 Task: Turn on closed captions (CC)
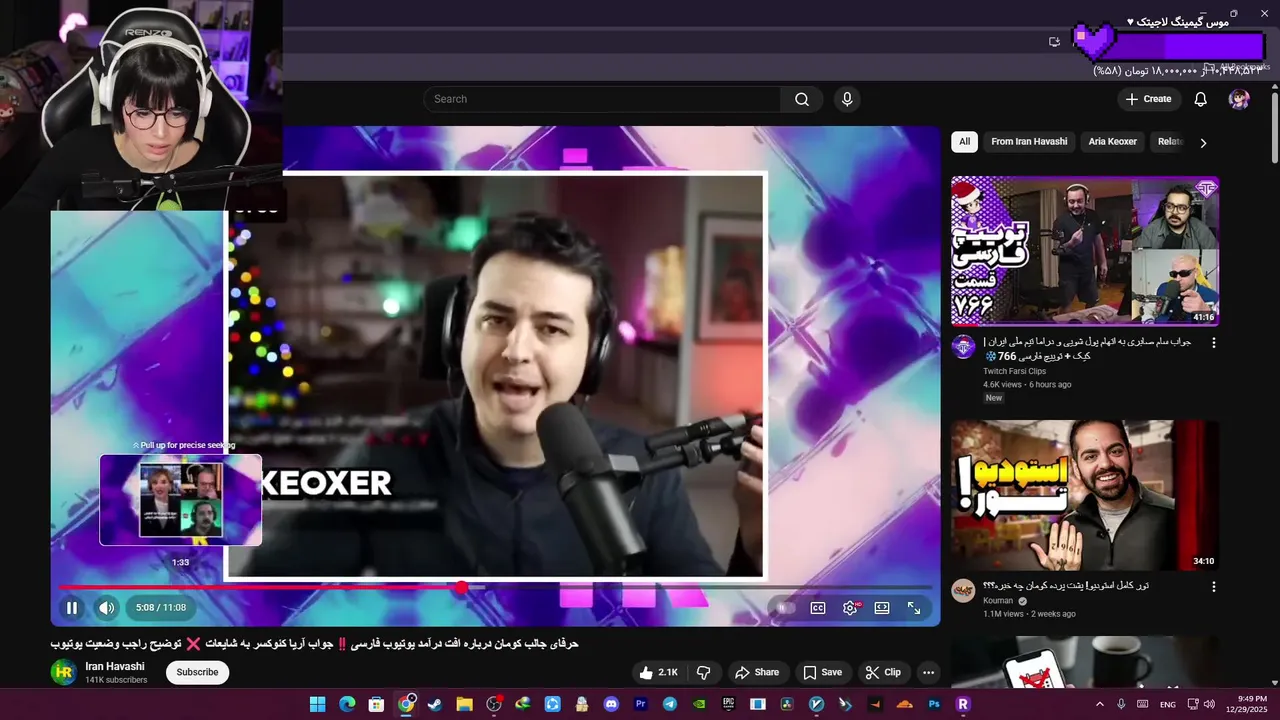coord(818,608)
